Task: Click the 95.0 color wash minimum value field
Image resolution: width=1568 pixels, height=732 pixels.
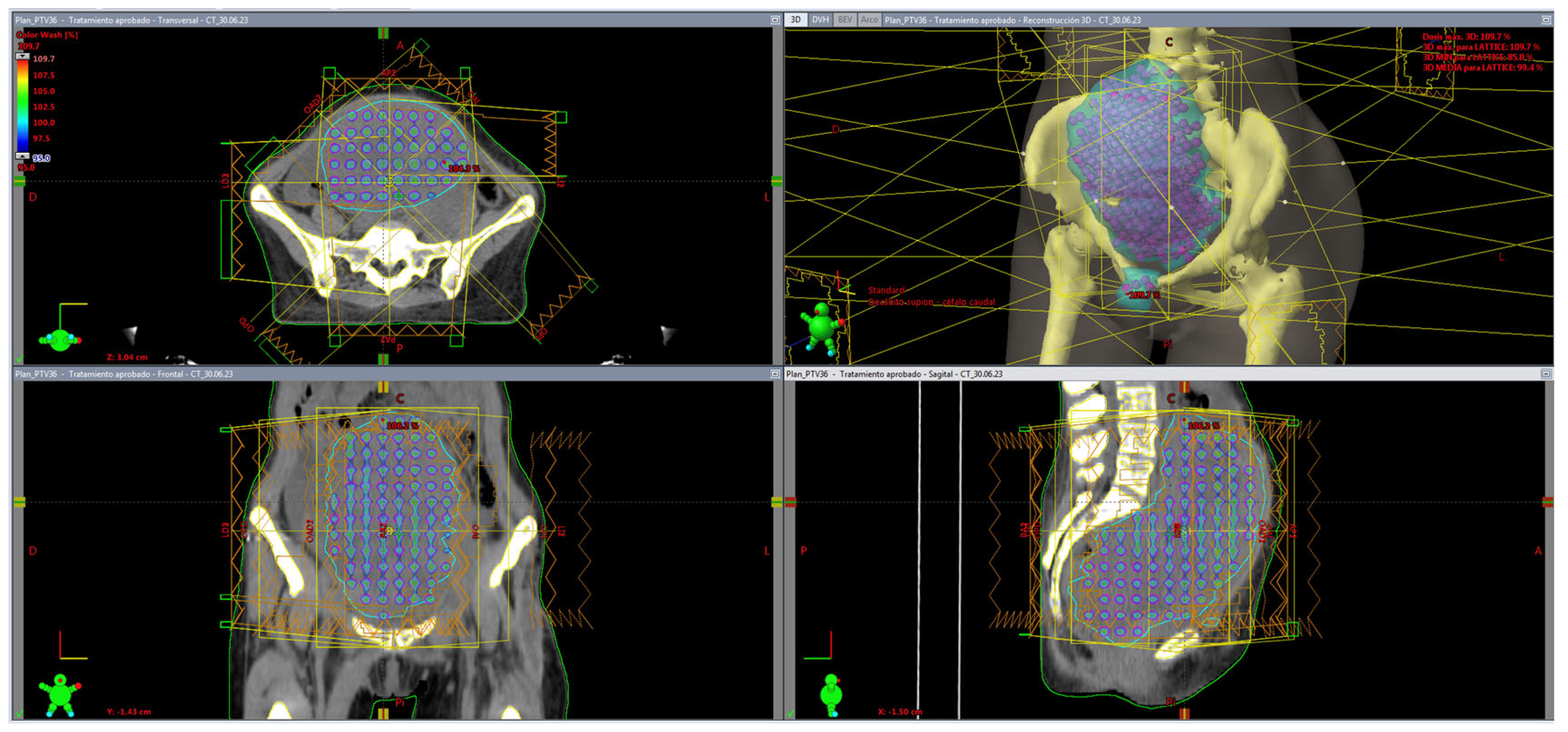Action: click(41, 158)
